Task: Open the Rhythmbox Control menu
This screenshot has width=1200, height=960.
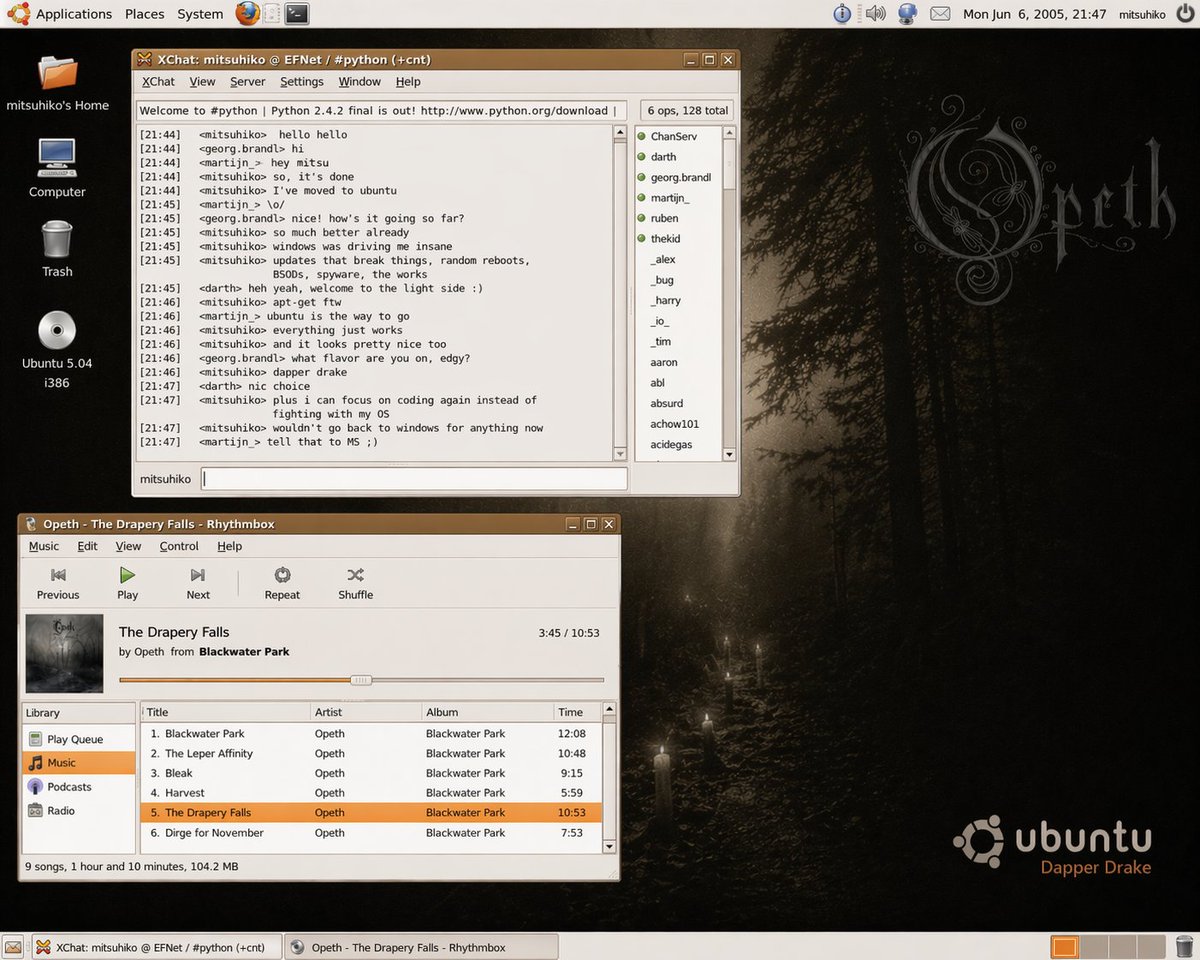Action: click(x=179, y=546)
